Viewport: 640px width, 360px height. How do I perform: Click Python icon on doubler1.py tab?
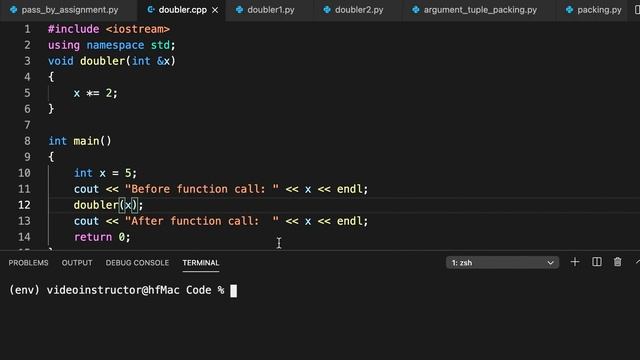pyautogui.click(x=240, y=10)
